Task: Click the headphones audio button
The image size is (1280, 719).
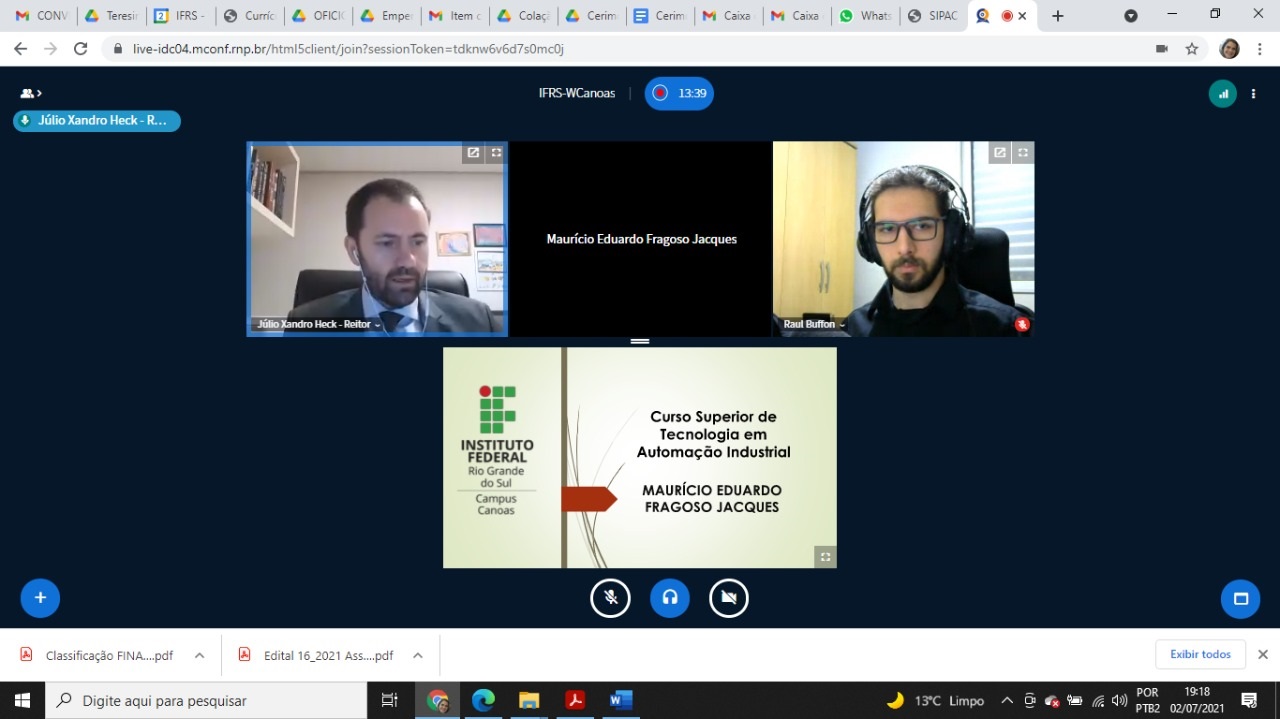Action: [669, 598]
